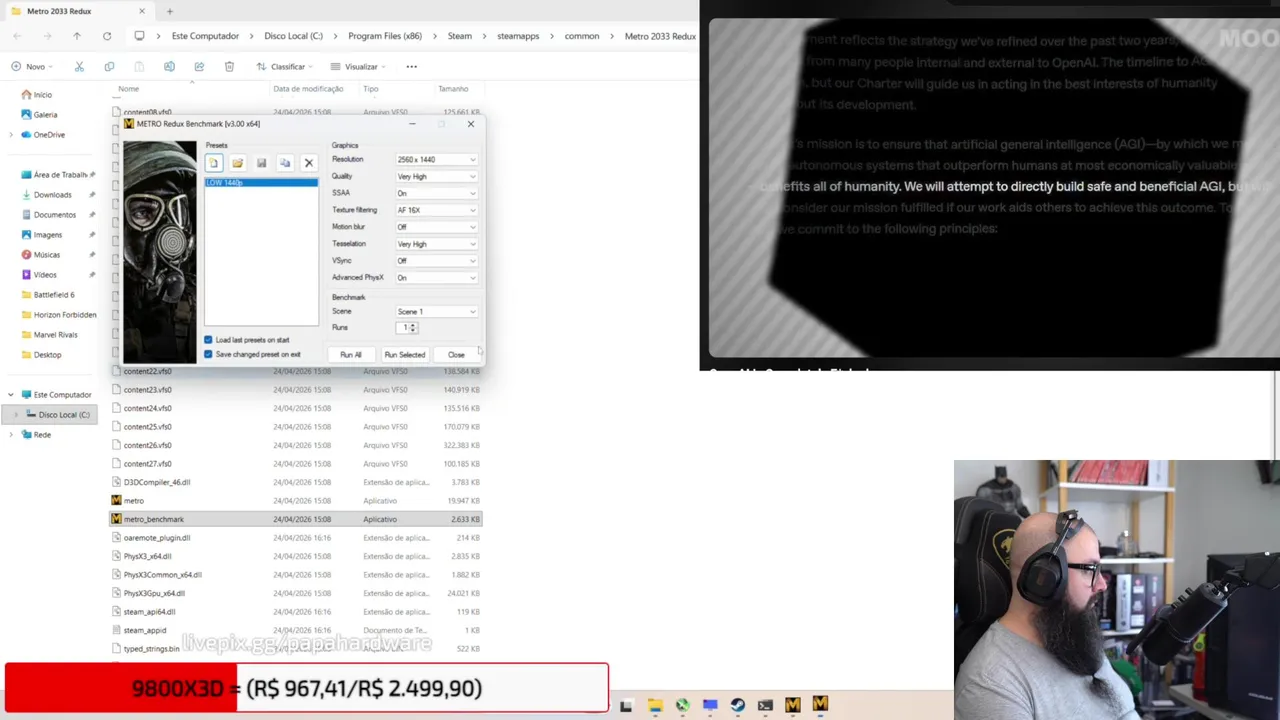
Task: Open the blue monitor icon in taskbar
Action: coord(710,705)
